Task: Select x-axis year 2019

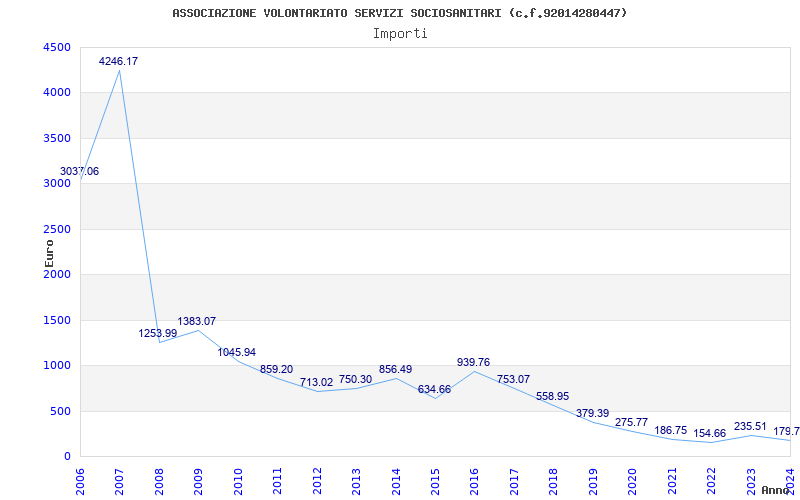Action: tap(593, 482)
